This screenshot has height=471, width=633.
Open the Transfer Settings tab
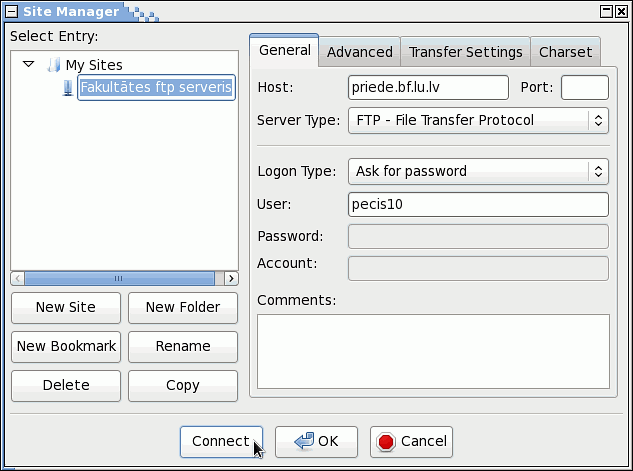click(x=465, y=52)
